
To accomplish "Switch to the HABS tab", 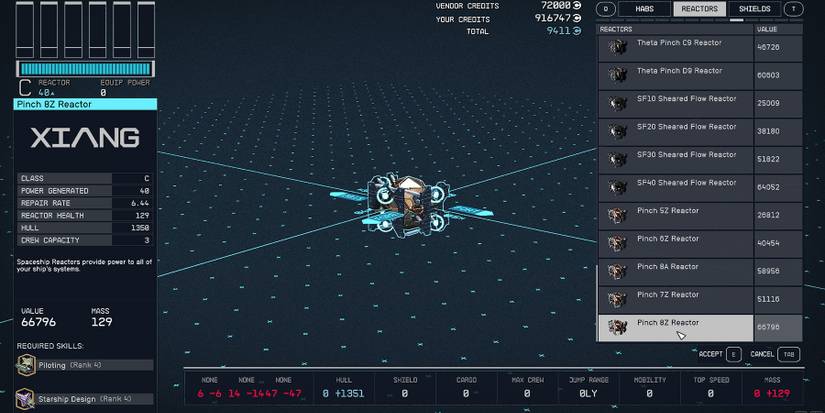I will point(645,9).
